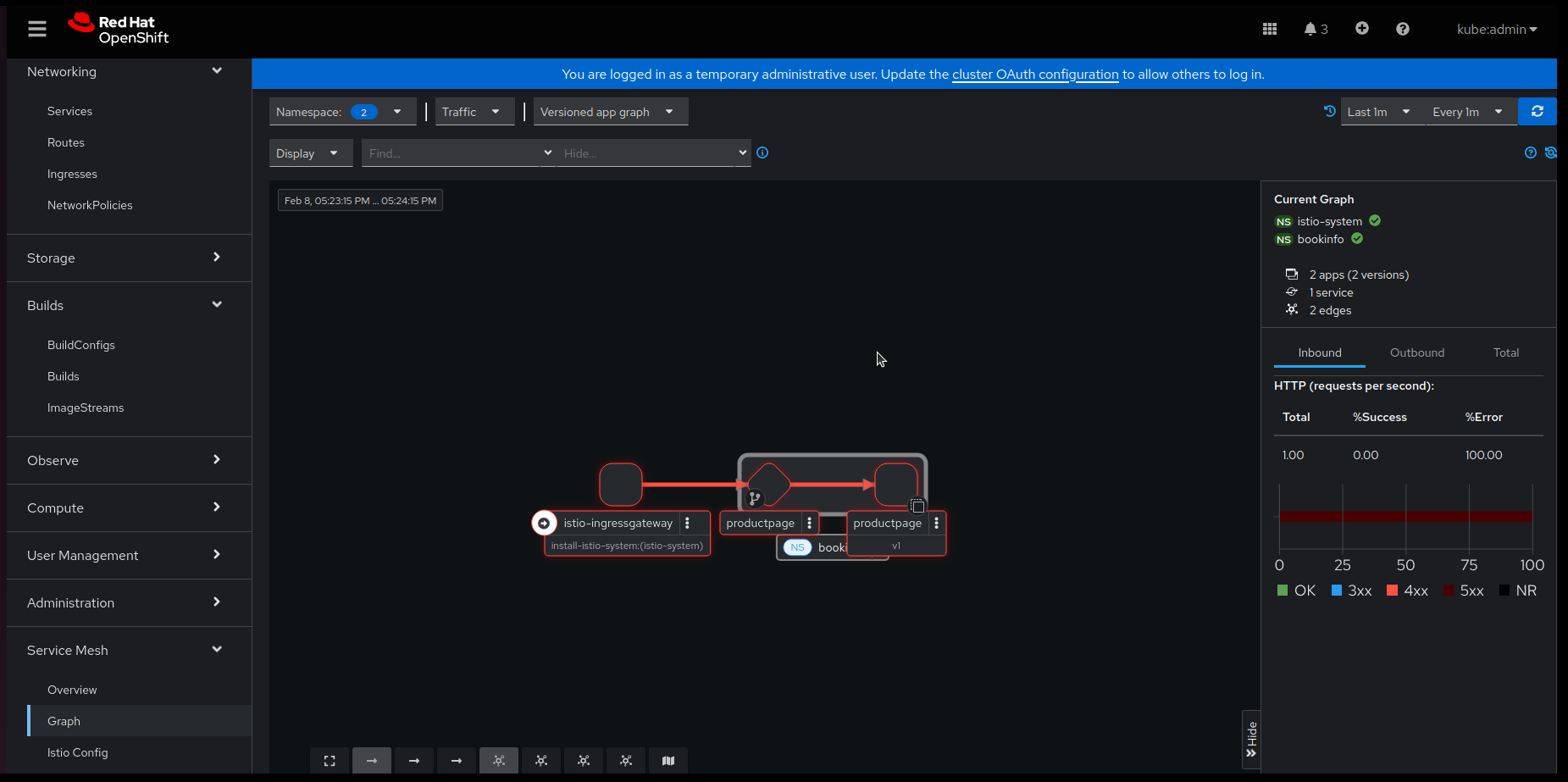Open the Versioned app graph dropdown
This screenshot has height=782, width=1568.
[610, 112]
